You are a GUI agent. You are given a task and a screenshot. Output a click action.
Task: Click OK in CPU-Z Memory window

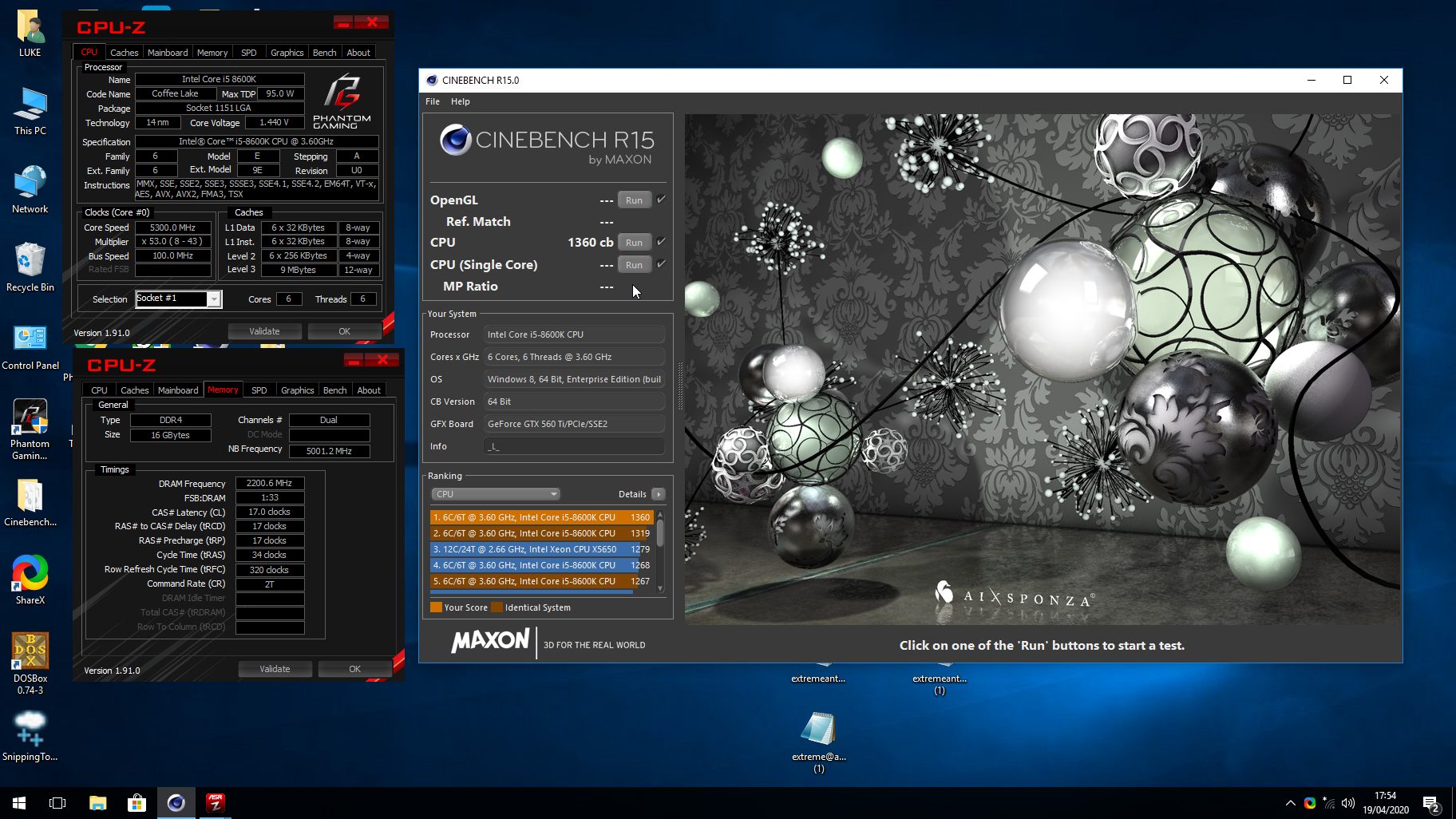[354, 669]
